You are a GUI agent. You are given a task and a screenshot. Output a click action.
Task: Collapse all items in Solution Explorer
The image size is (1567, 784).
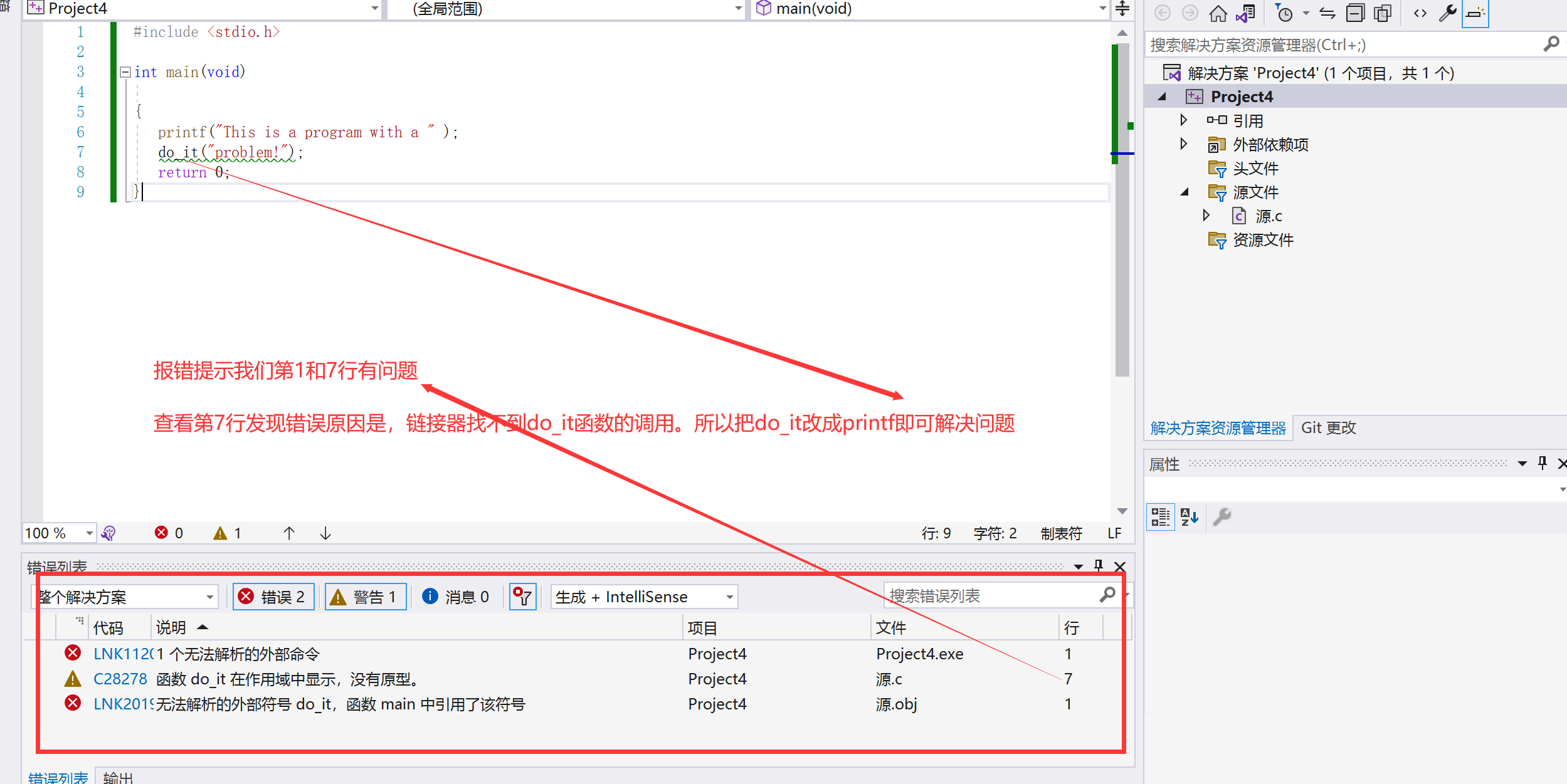pyautogui.click(x=1355, y=13)
